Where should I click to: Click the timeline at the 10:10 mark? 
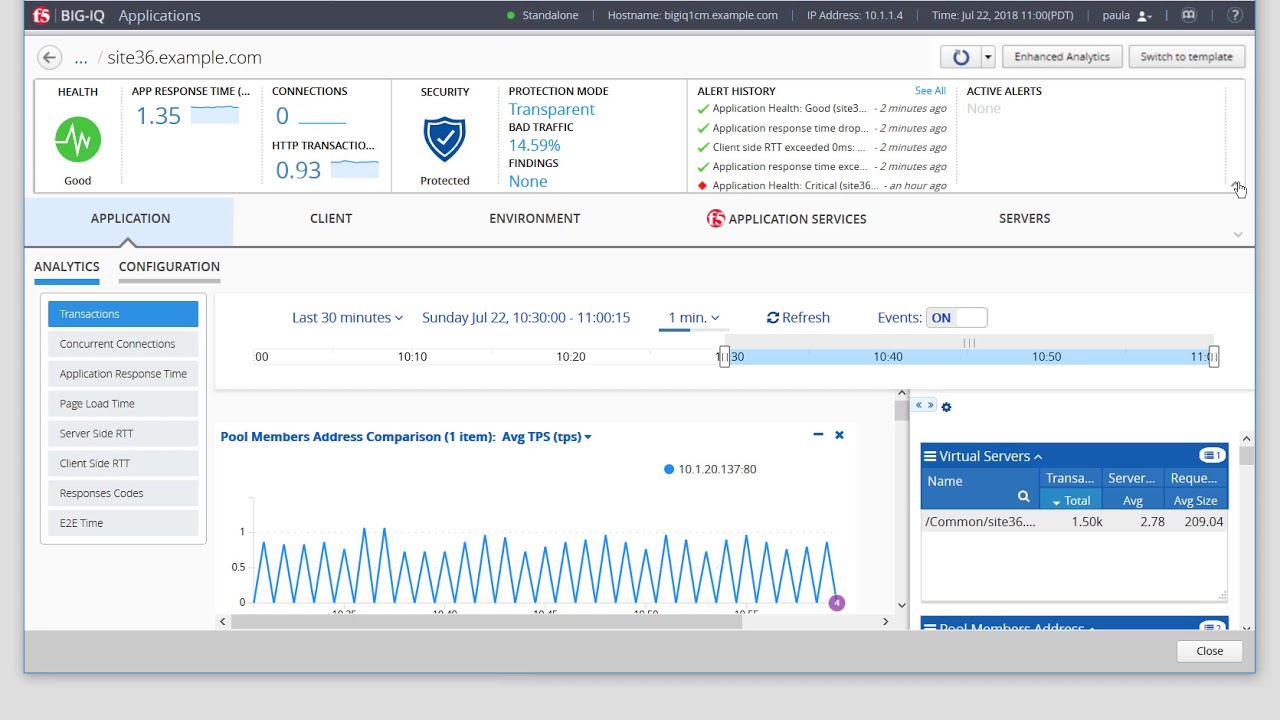coord(412,357)
